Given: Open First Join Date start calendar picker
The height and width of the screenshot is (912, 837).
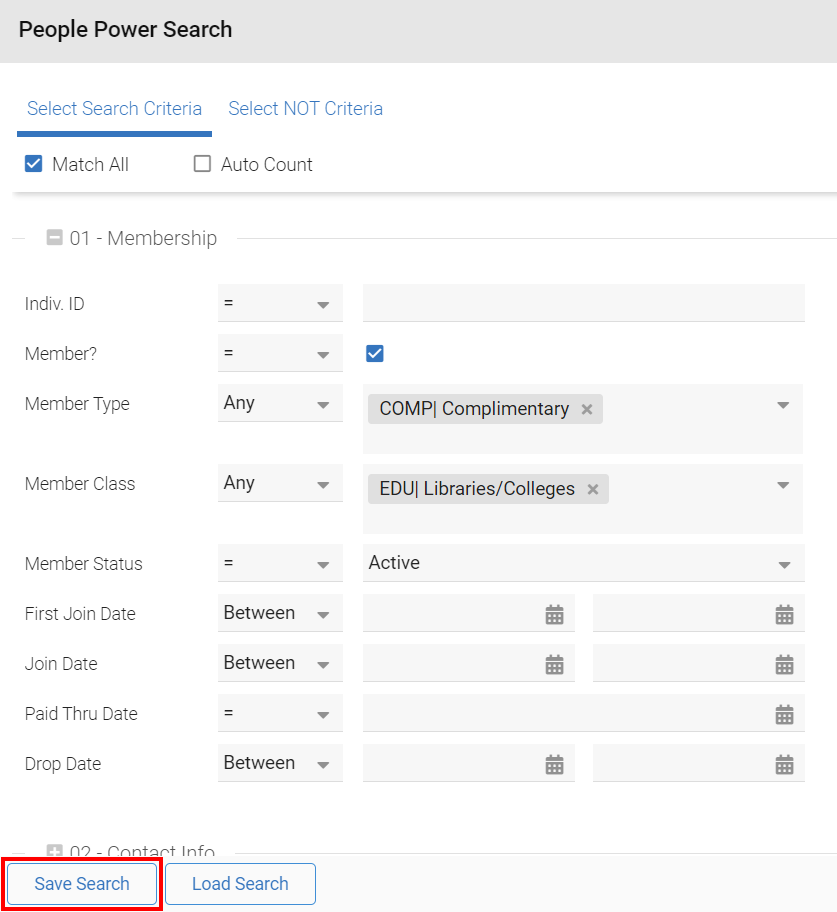Looking at the screenshot, I should click(x=554, y=614).
